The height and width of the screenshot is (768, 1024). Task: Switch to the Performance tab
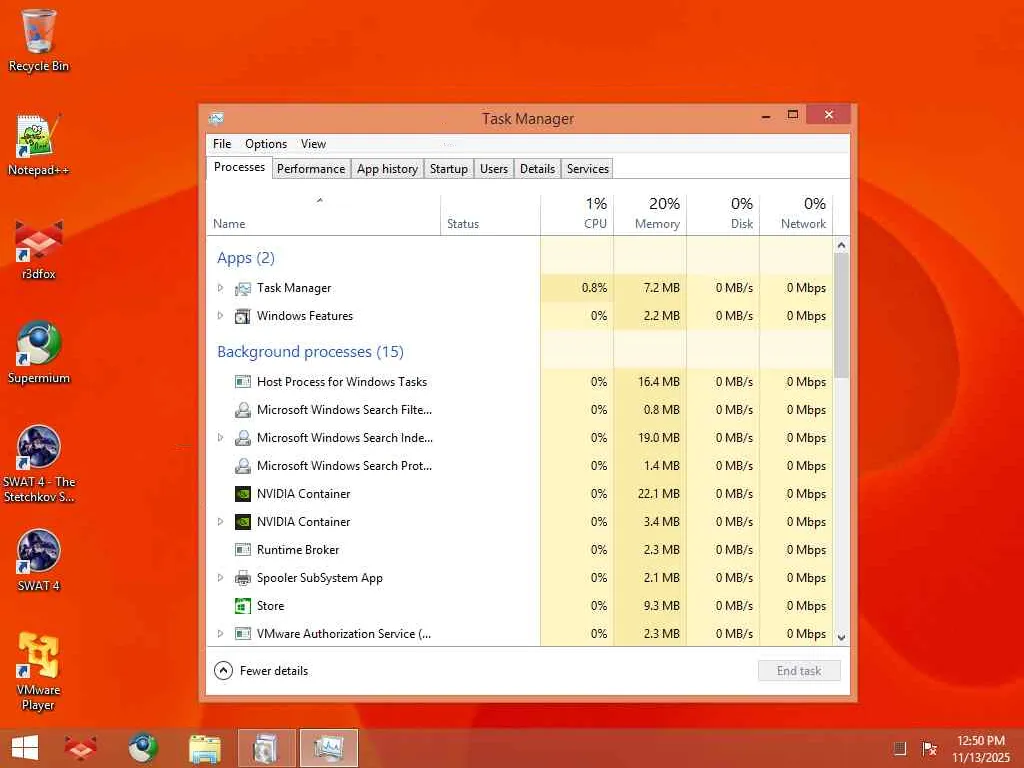point(311,169)
